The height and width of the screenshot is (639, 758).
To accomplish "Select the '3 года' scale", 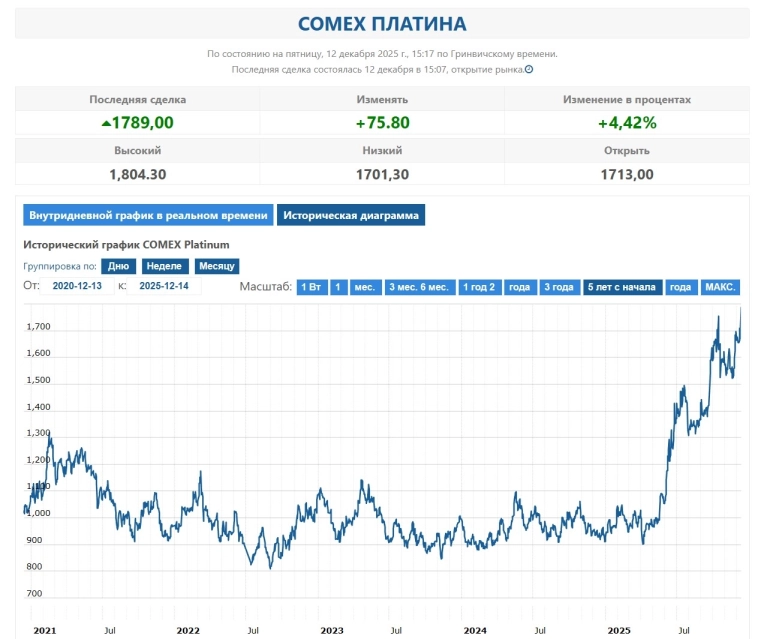I will 559,287.
